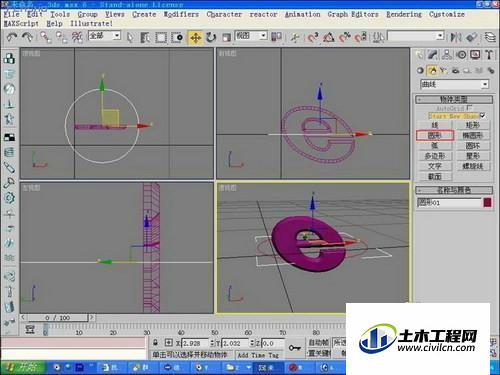
Task: Click the 多边形 polygon shape button
Action: click(x=435, y=156)
